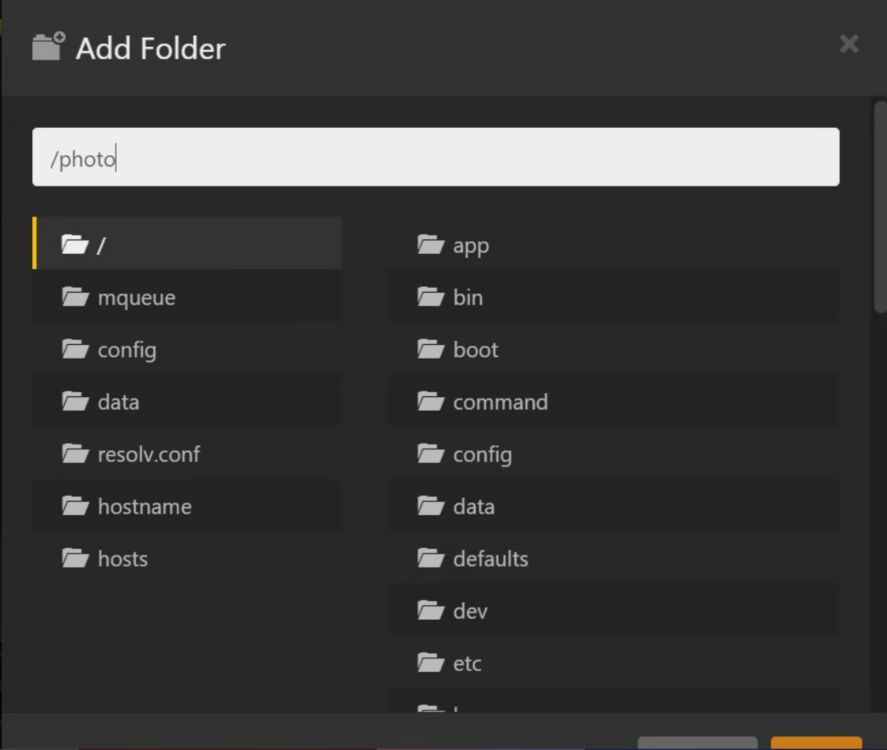Click the Add Folder title icon

[49, 46]
